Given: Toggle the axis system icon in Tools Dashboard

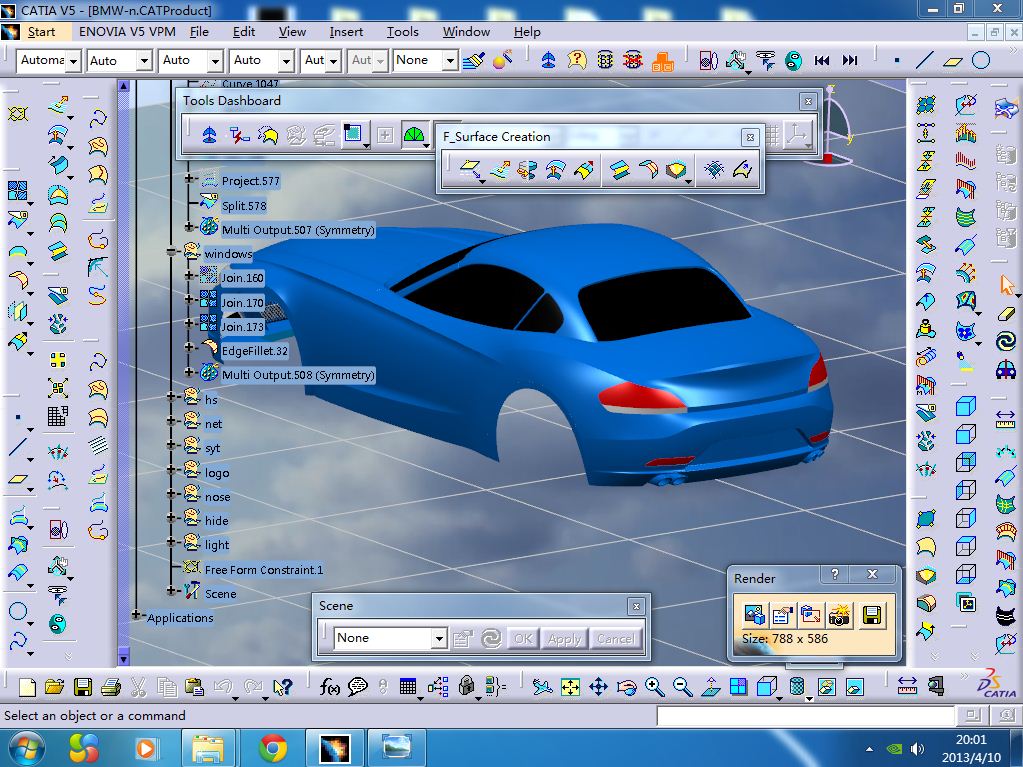Looking at the screenshot, I should point(798,135).
